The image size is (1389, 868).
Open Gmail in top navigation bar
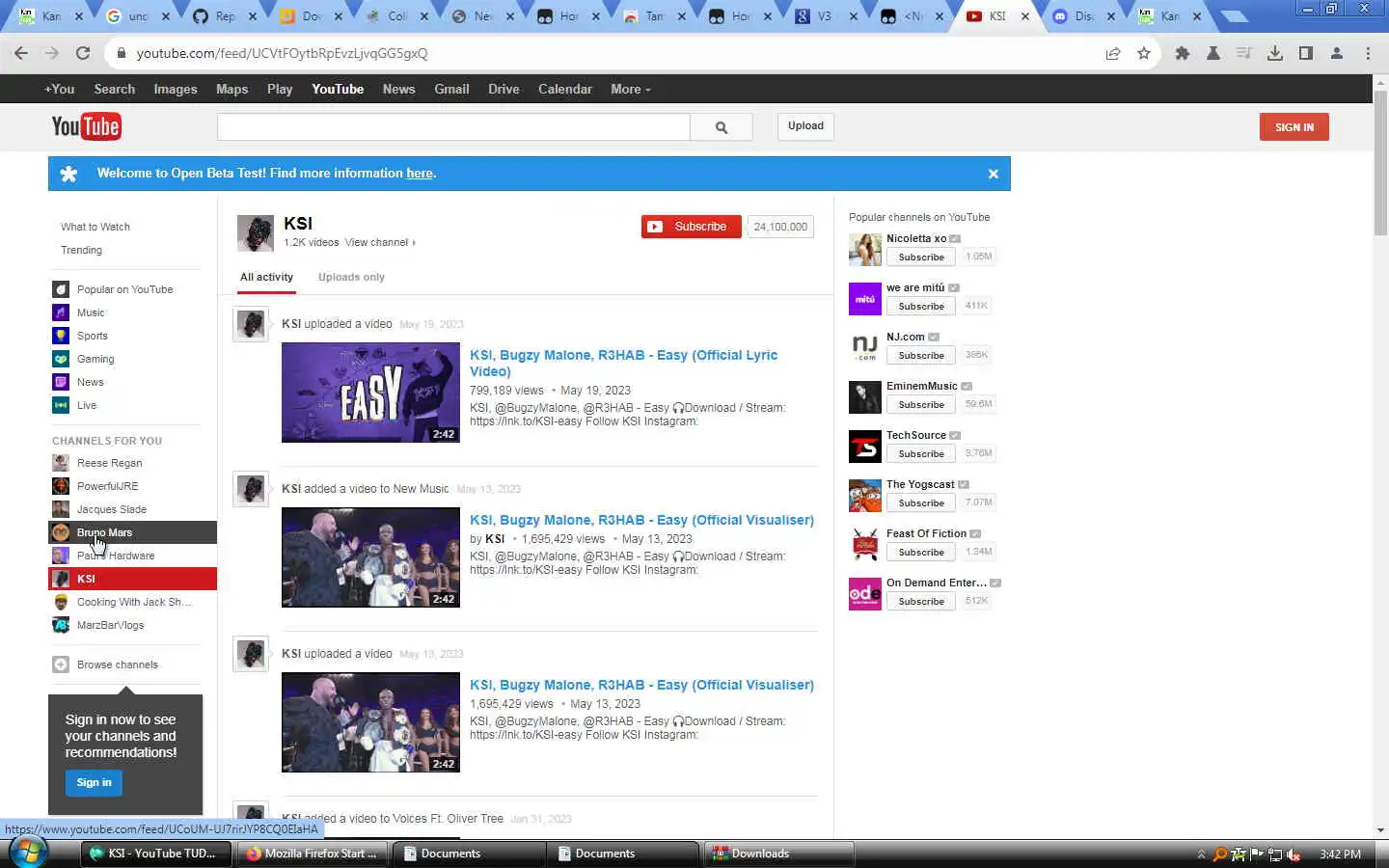(x=451, y=89)
